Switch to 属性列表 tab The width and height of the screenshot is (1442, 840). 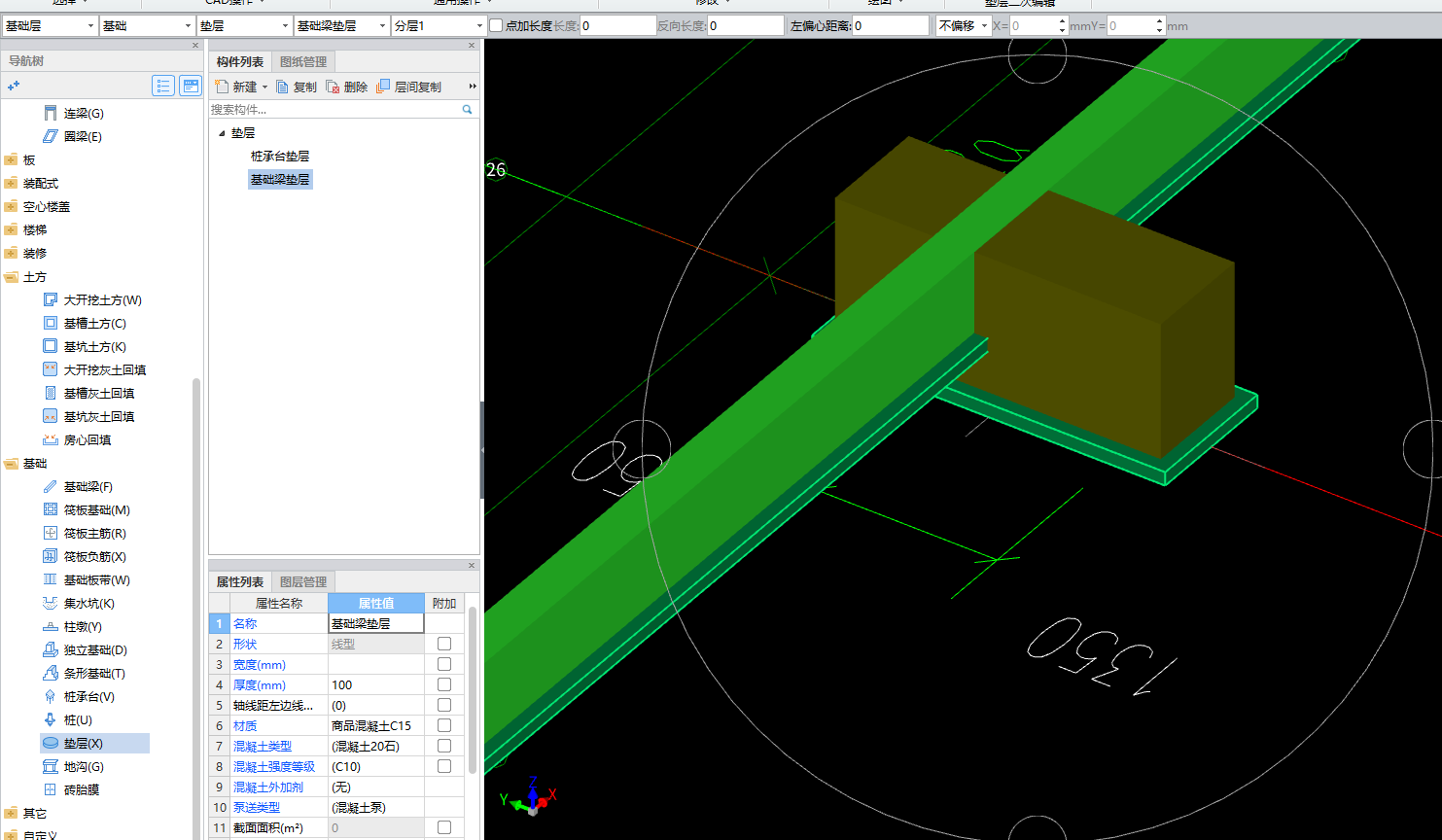click(x=239, y=582)
